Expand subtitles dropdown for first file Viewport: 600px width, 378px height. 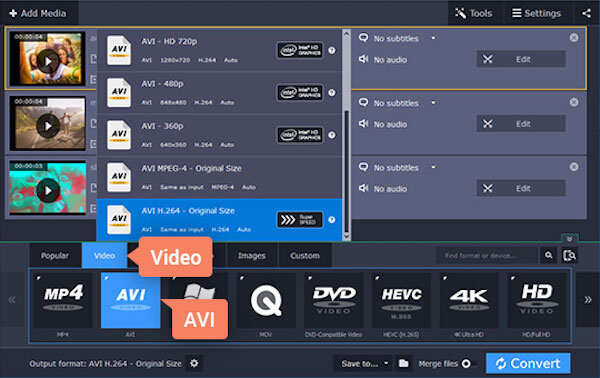pyautogui.click(x=433, y=38)
